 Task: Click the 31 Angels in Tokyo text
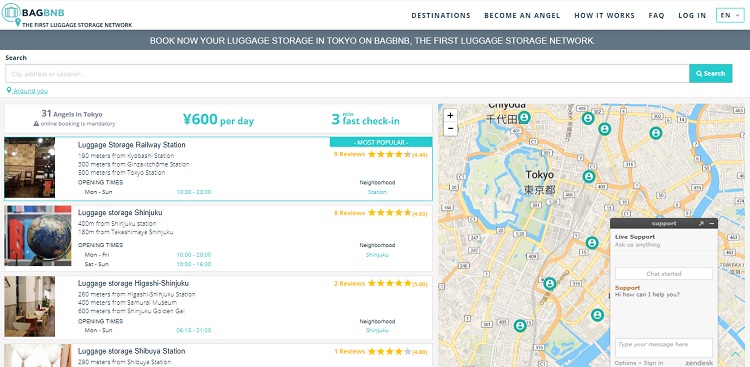pos(72,114)
